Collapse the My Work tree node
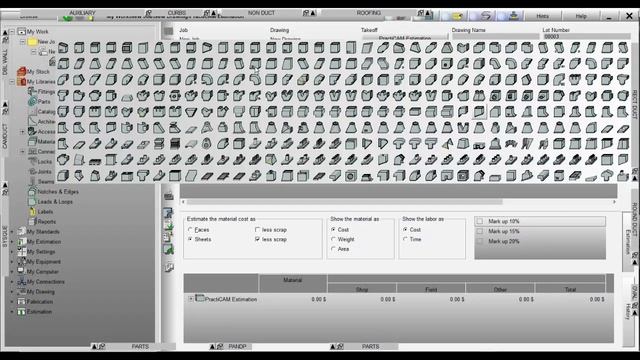The image size is (640, 360). (x=12, y=31)
